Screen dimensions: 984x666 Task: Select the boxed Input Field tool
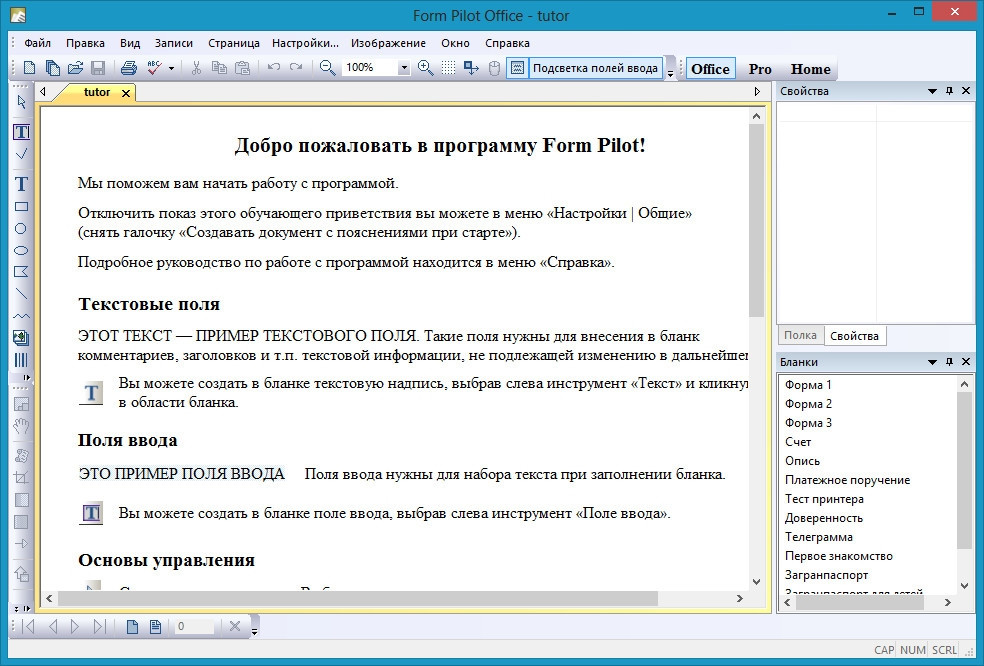21,132
